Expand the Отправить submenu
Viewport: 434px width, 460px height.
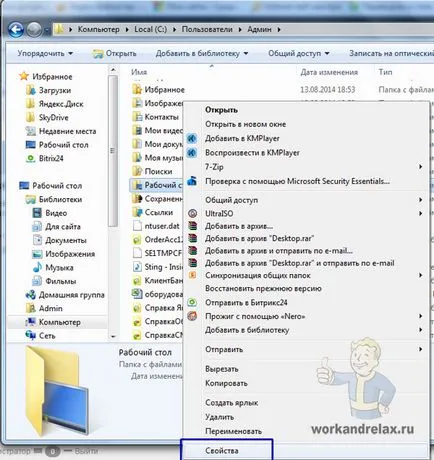[x=421, y=349]
